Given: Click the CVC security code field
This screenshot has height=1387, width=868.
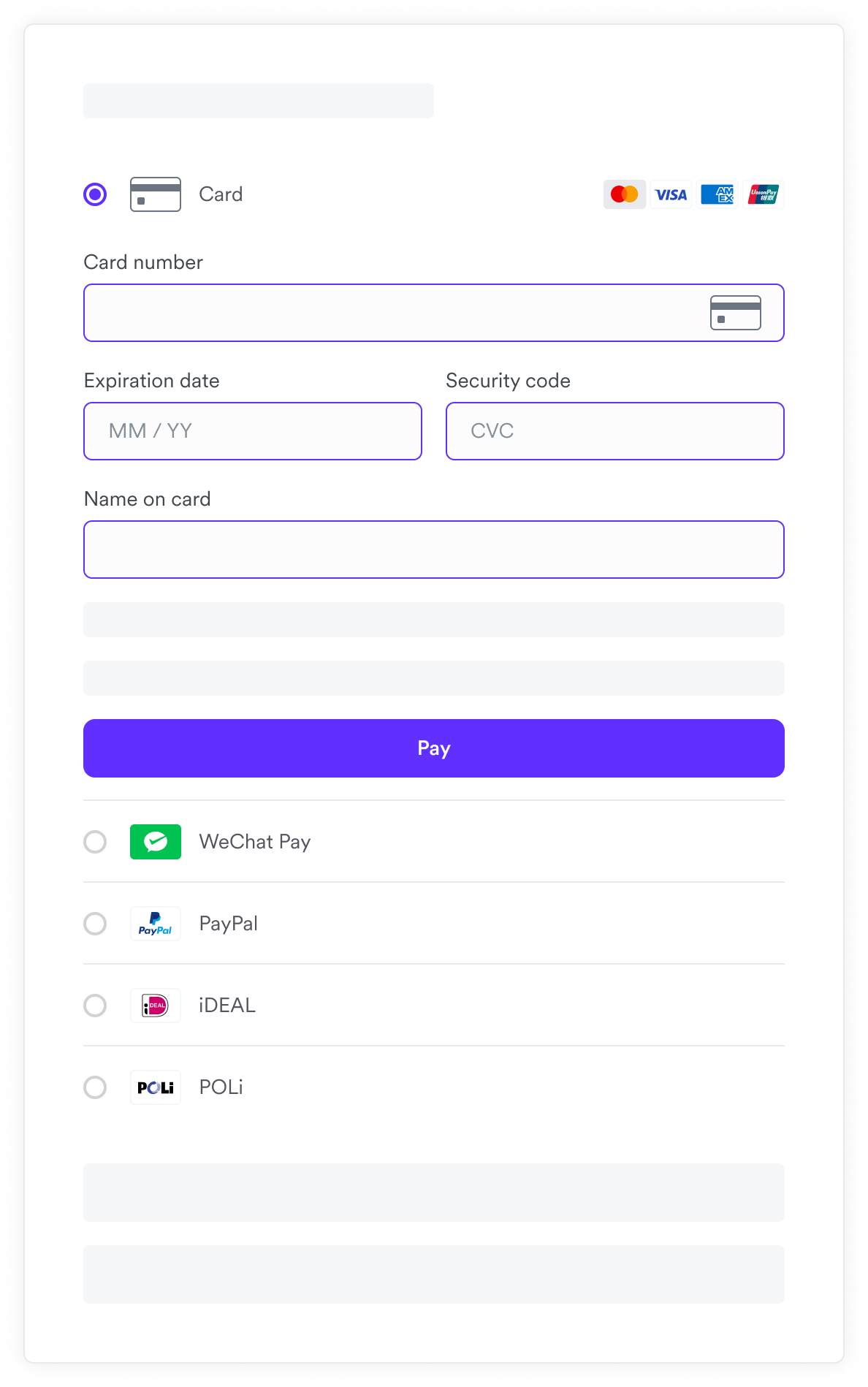Looking at the screenshot, I should pyautogui.click(x=615, y=431).
